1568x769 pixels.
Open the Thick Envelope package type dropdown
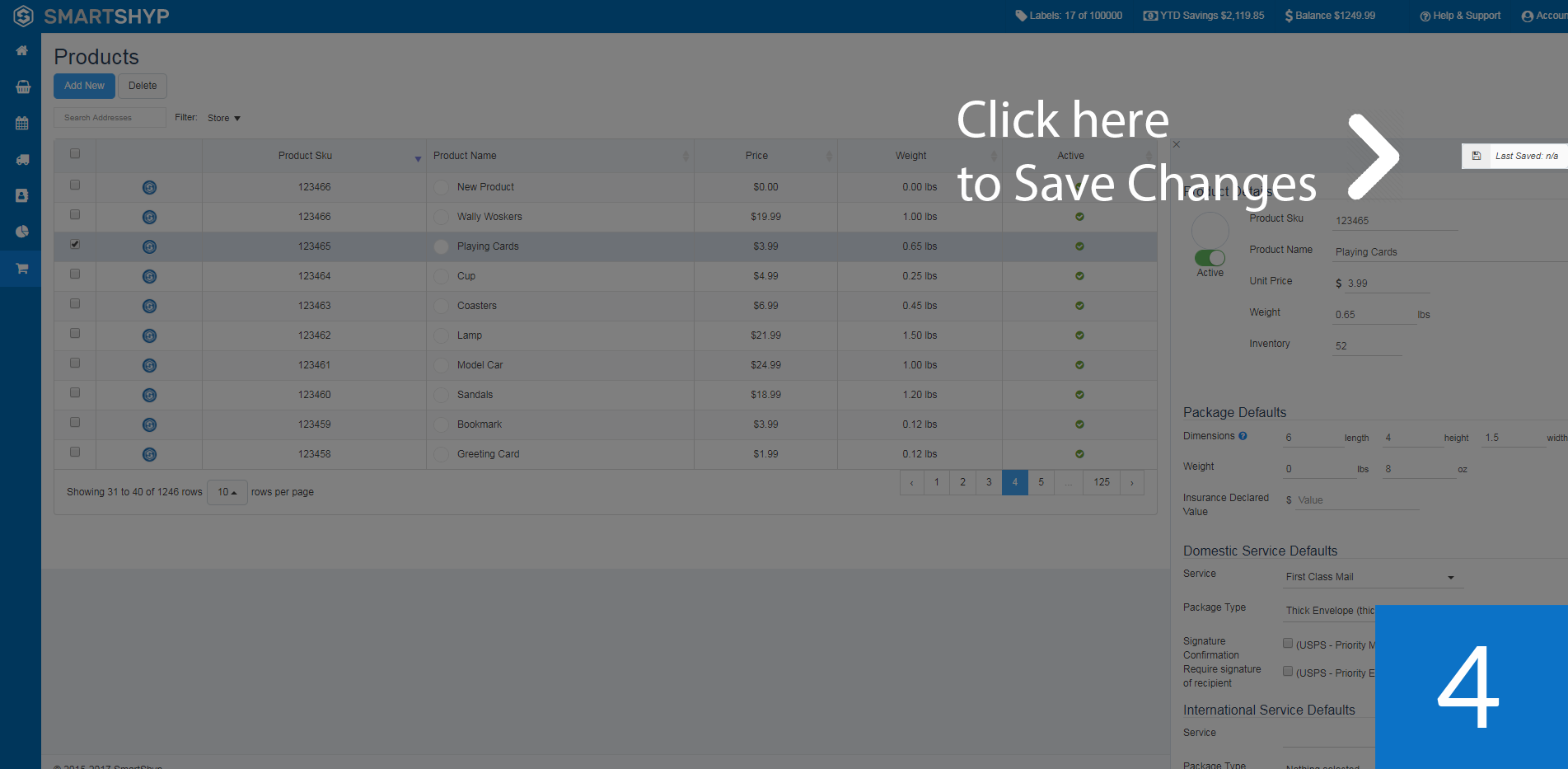(x=1329, y=611)
